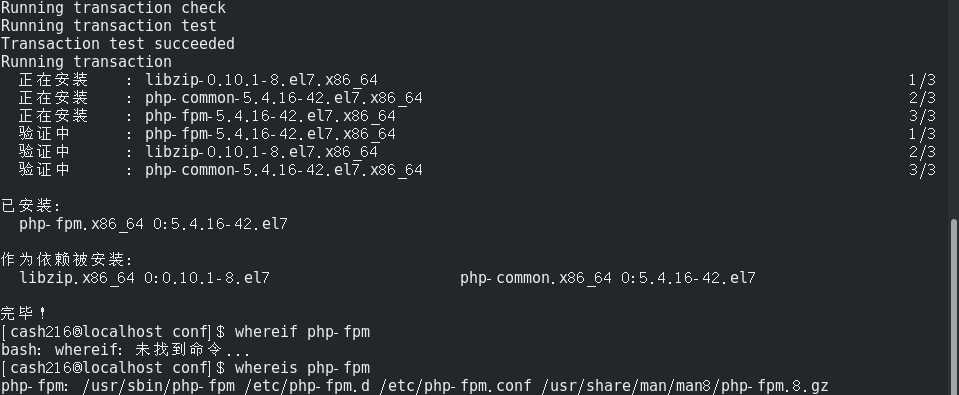This screenshot has height=395, width=959.
Task: Select the php-common 正在安装 2/3 line
Action: tap(477, 98)
